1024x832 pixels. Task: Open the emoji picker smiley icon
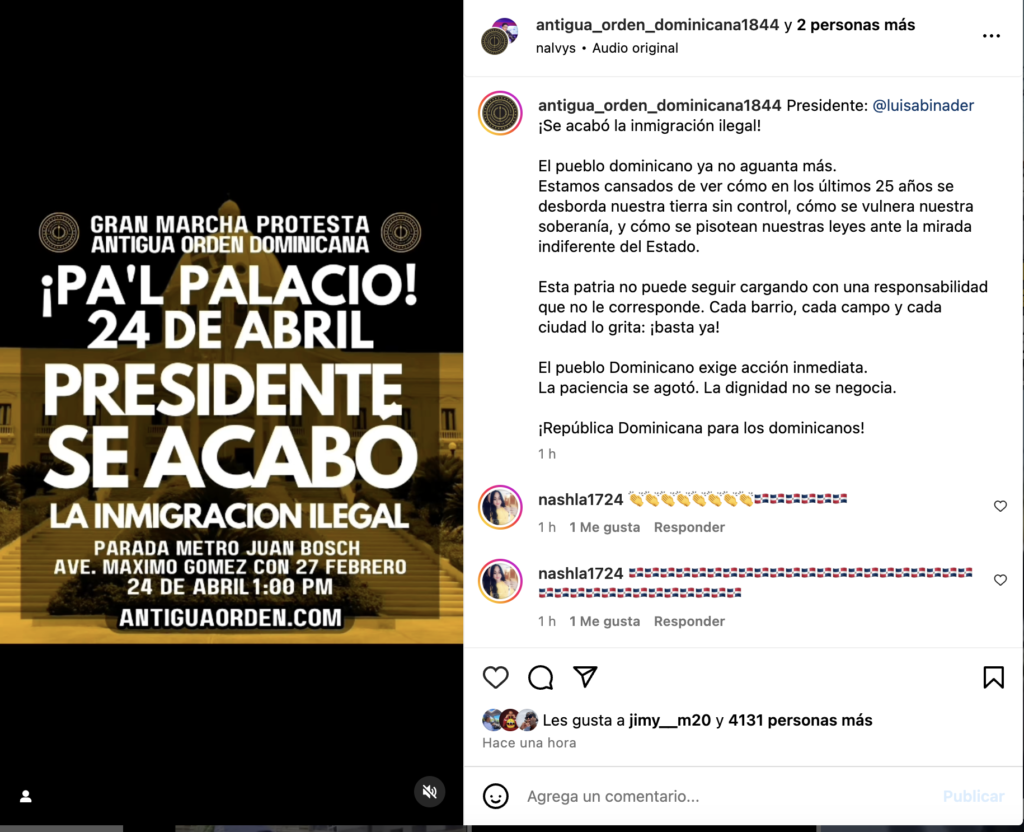(x=496, y=796)
